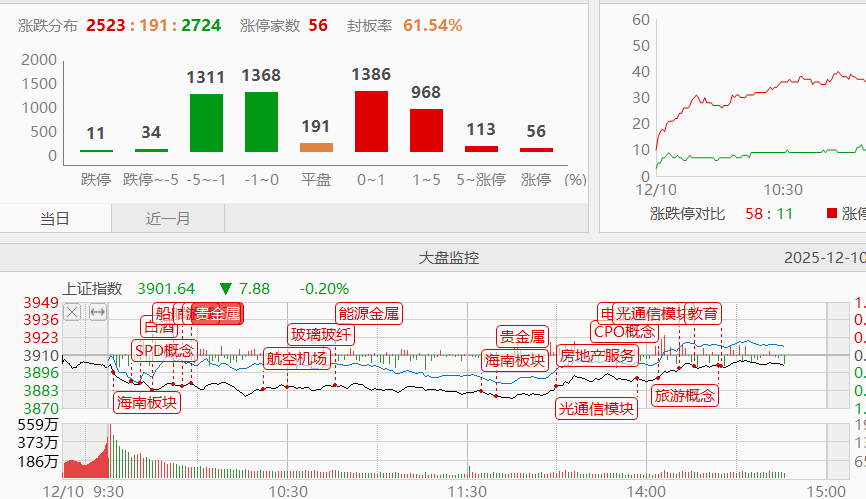Click the red 涨停 legend square
The height and width of the screenshot is (499, 866).
click(831, 213)
